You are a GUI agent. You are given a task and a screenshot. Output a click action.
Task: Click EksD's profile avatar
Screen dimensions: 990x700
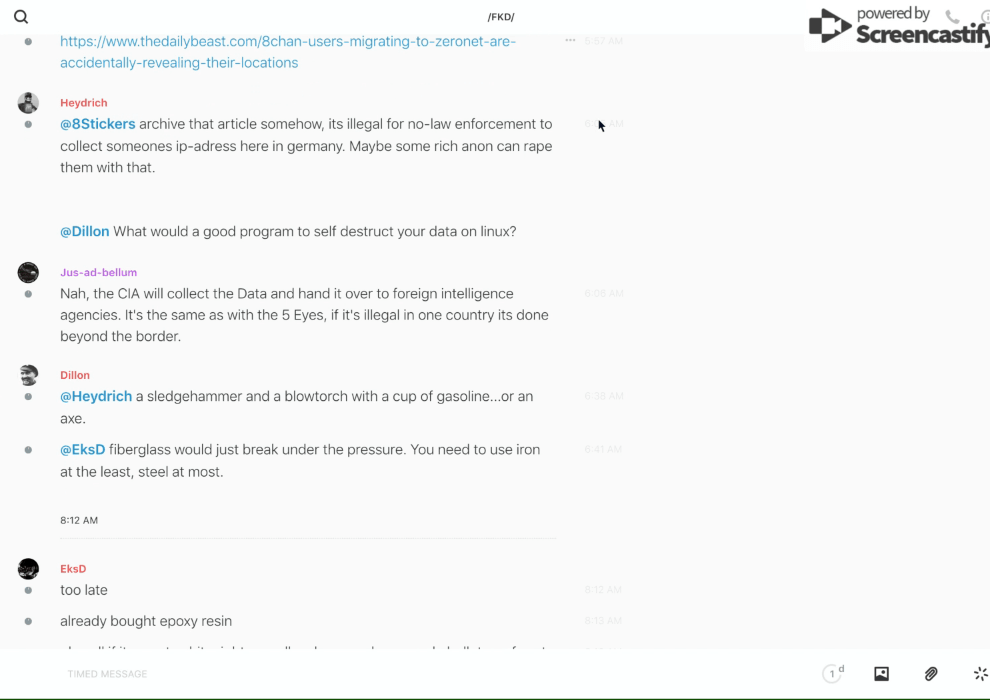point(28,569)
